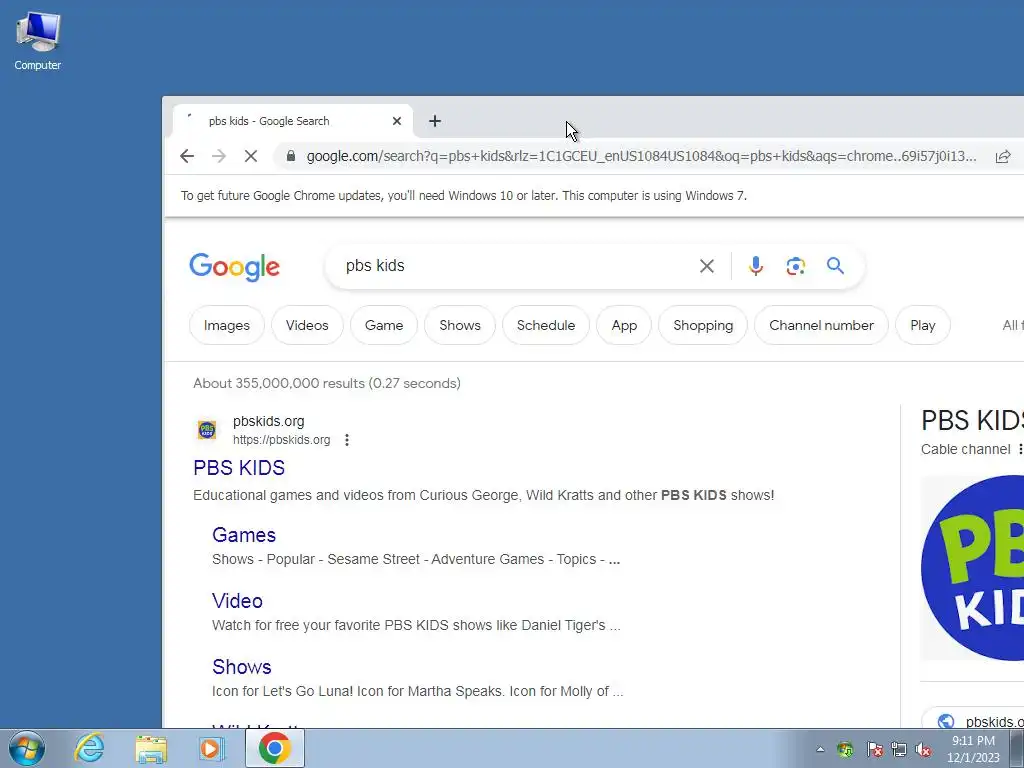This screenshot has height=768, width=1024.
Task: Click the About 355,000,000 results text
Action: coord(327,383)
